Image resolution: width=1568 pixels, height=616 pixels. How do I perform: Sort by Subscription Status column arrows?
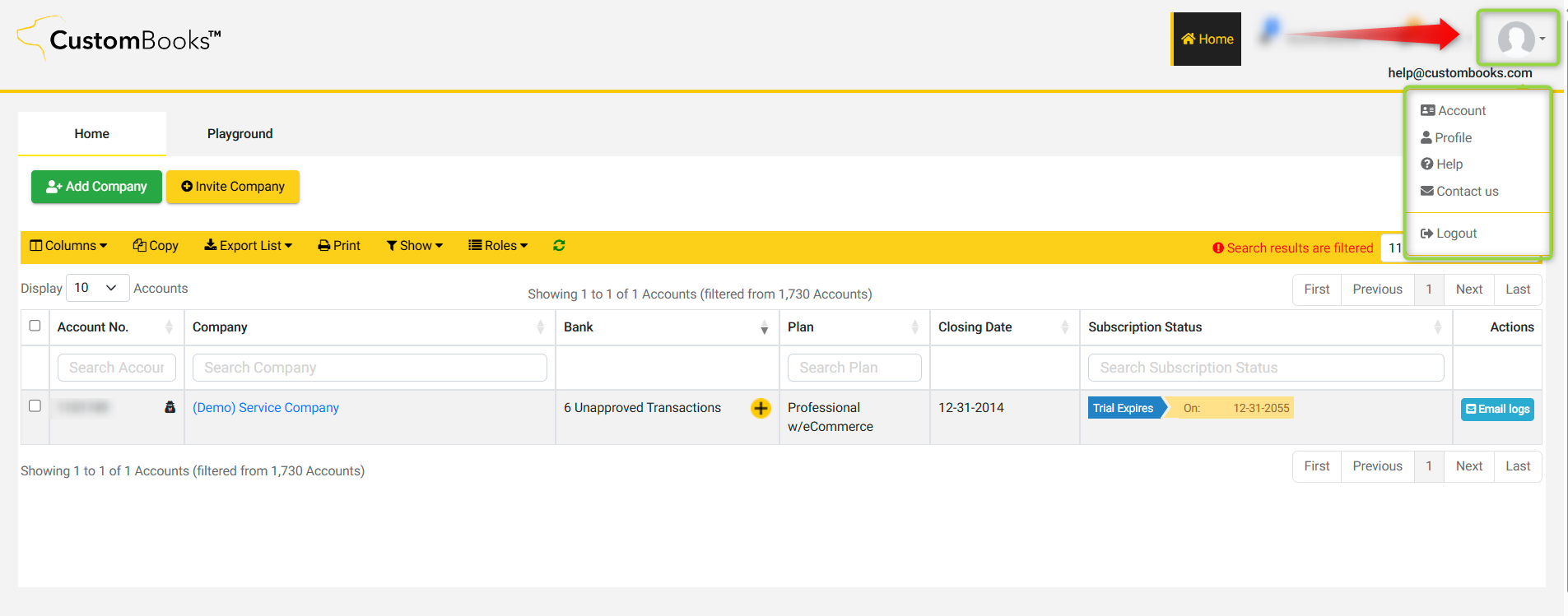point(1437,327)
